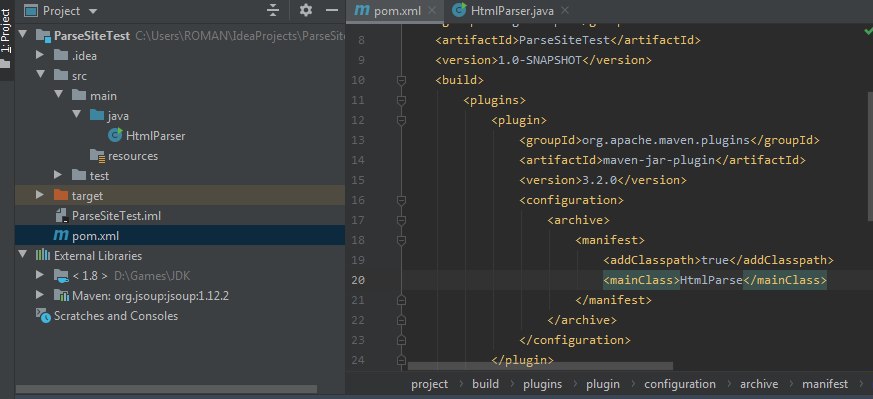Select Scratches and Consoles entry
The height and width of the screenshot is (399, 873).
(x=116, y=316)
